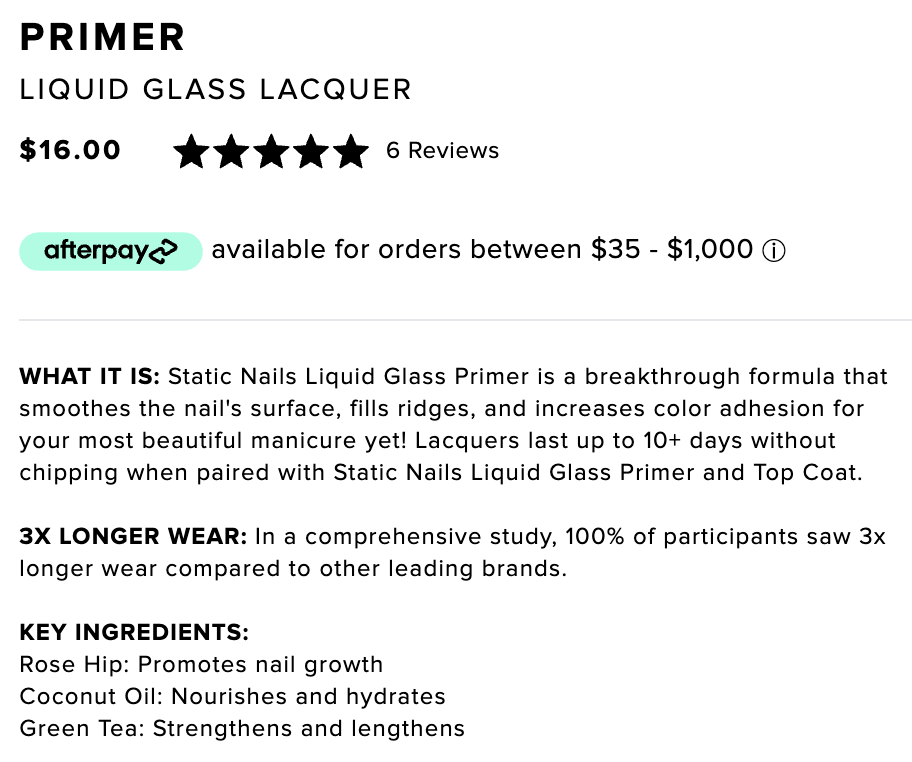Click the KEY INGREDIENTS heading
Screen dimensions: 912x762
(x=134, y=632)
